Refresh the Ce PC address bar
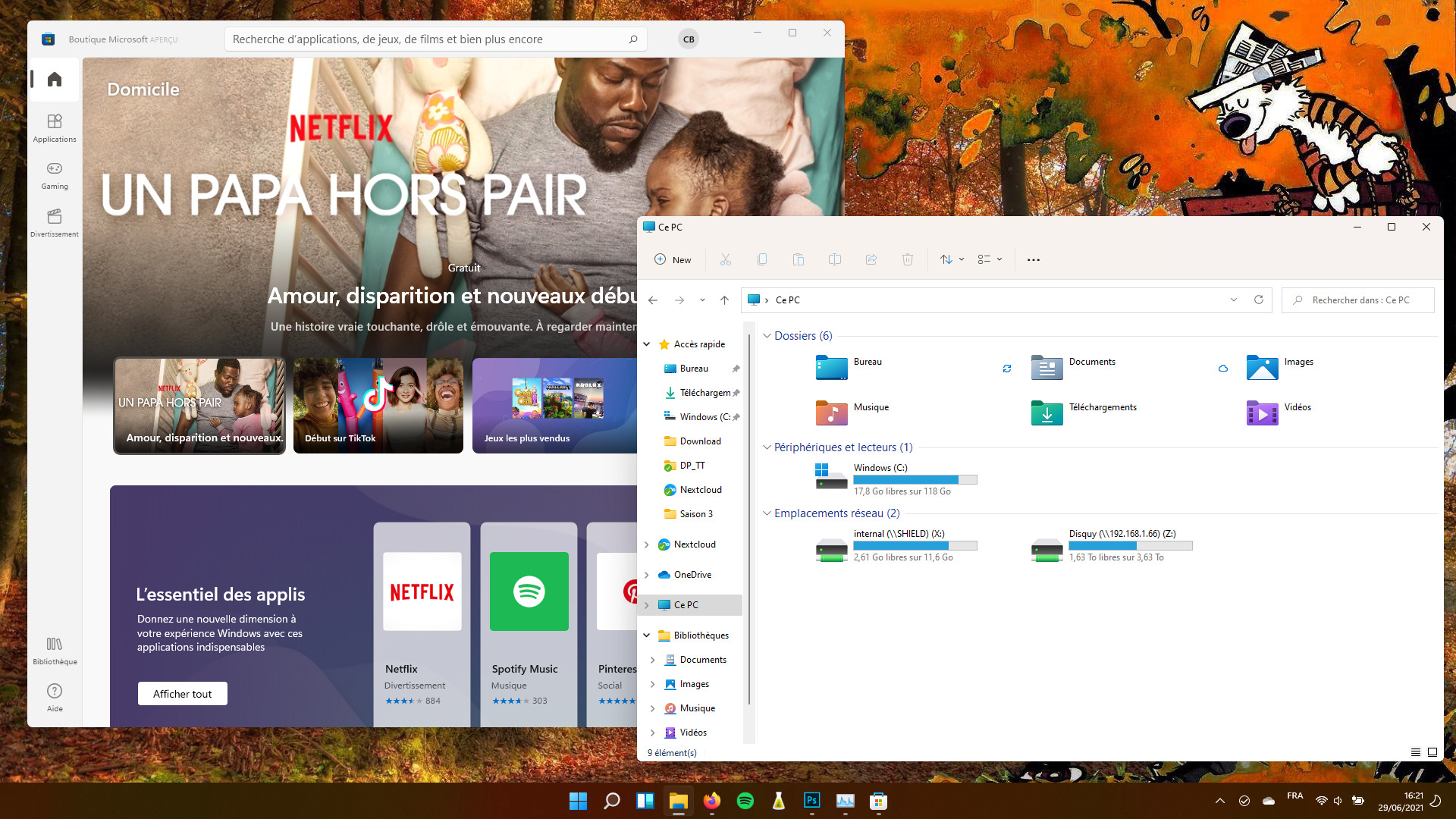The width and height of the screenshot is (1456, 819). pos(1259,300)
